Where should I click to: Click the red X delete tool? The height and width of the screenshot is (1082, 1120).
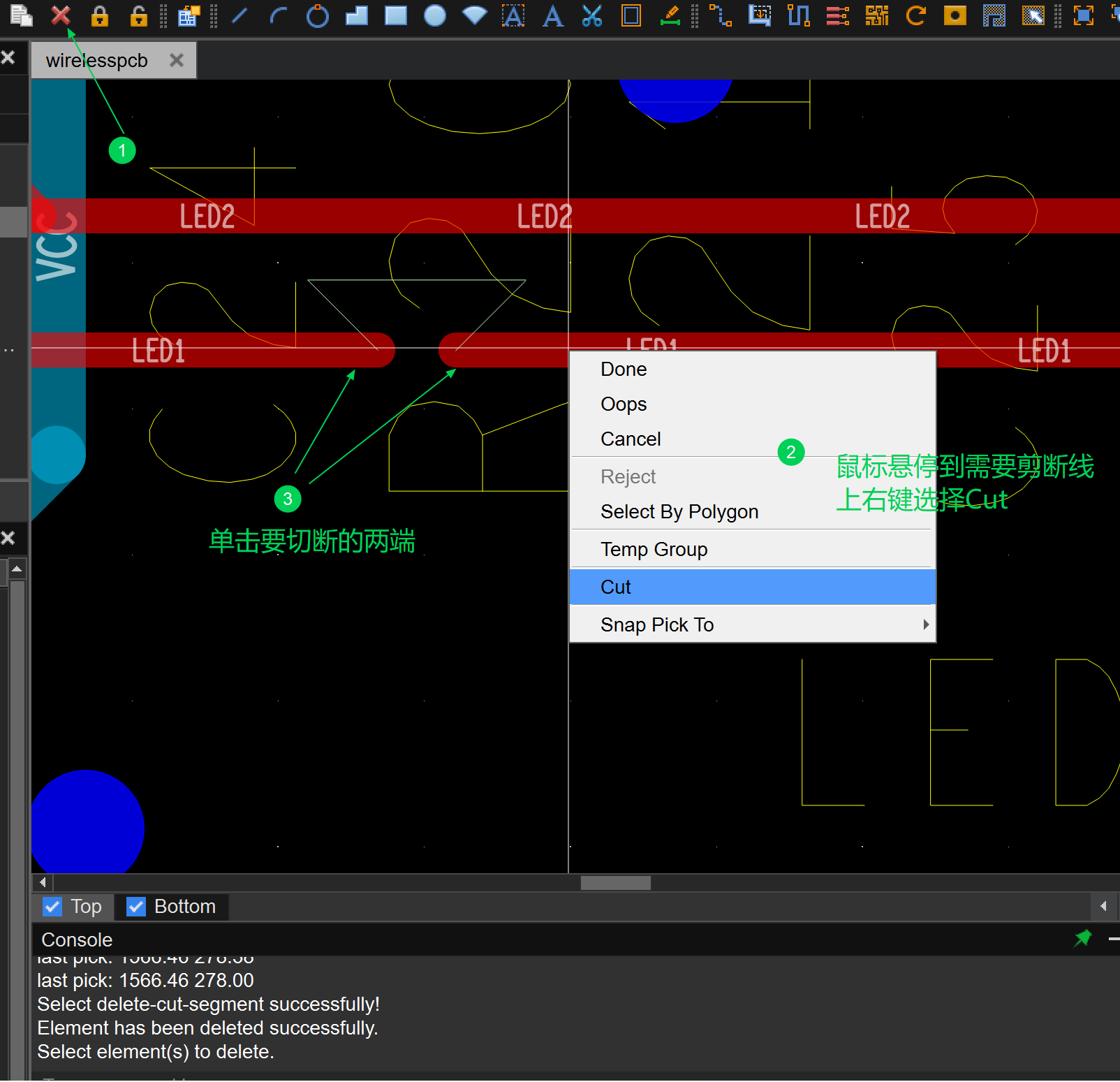[61, 15]
